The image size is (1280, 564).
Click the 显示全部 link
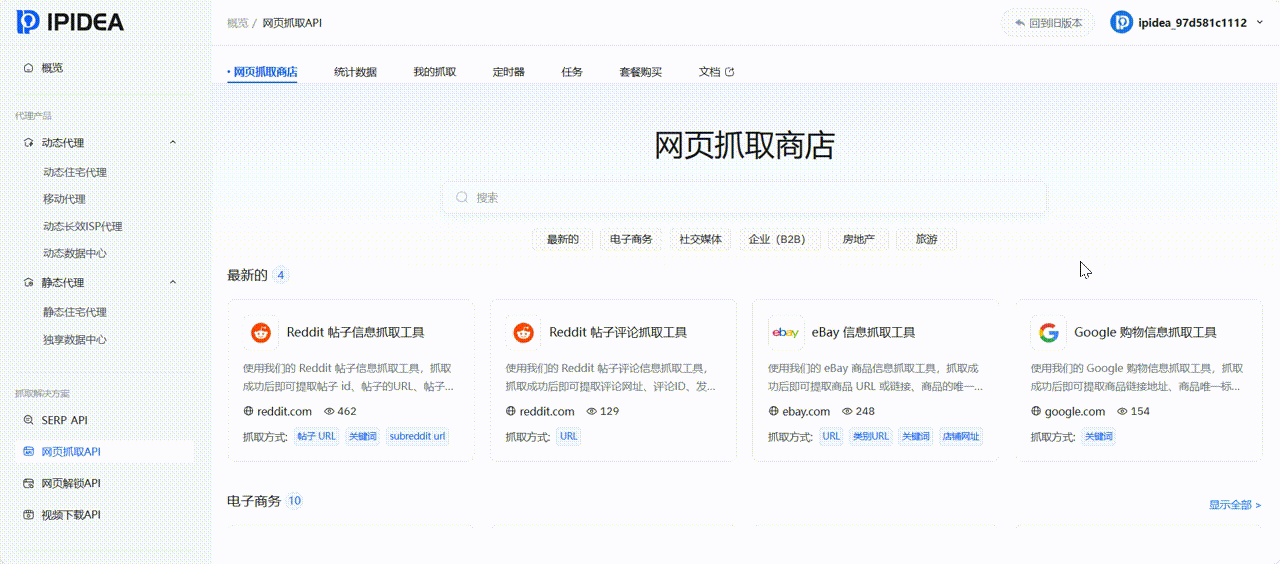point(1235,505)
